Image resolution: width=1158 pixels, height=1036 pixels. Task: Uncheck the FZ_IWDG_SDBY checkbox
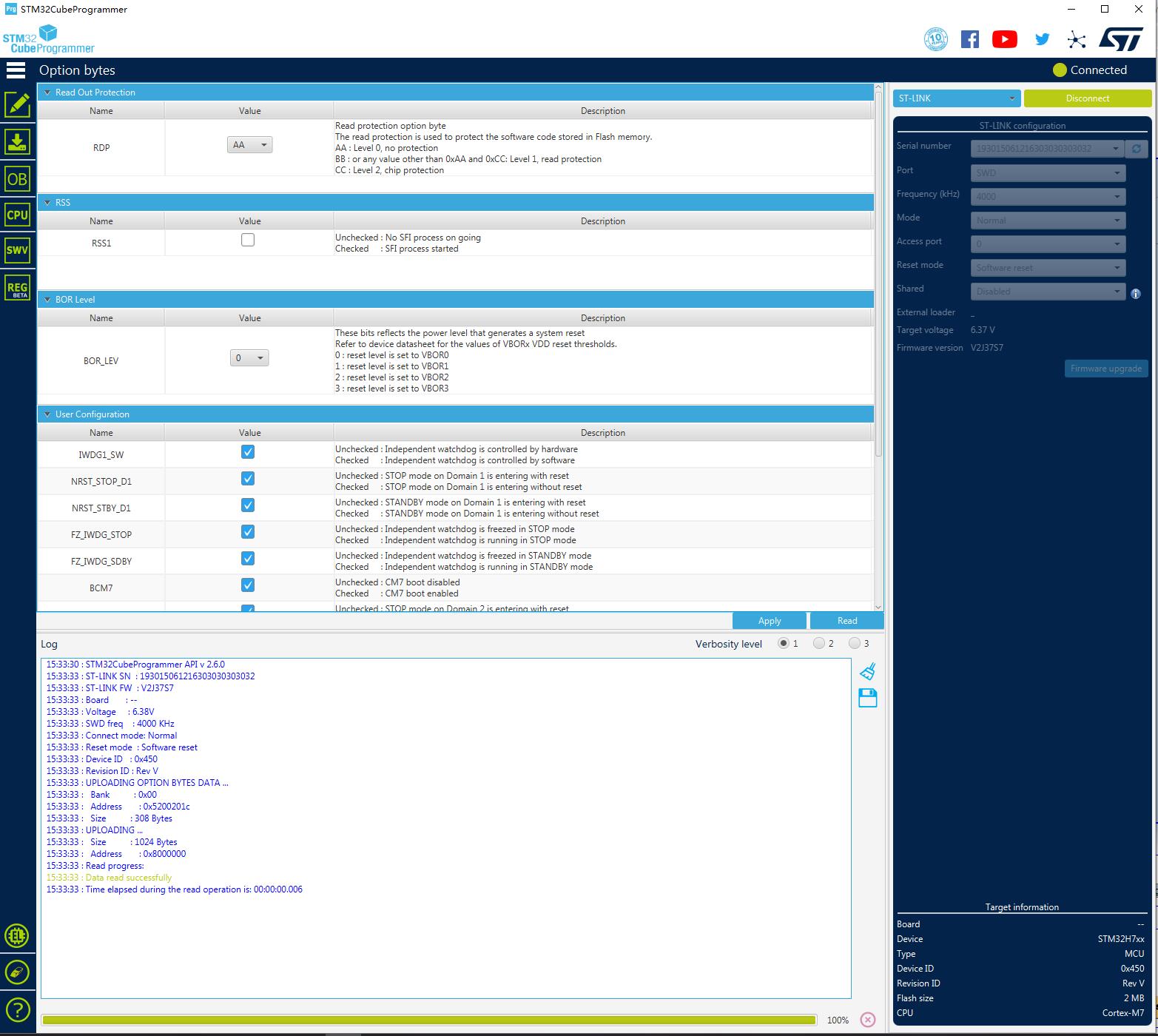pos(248,559)
